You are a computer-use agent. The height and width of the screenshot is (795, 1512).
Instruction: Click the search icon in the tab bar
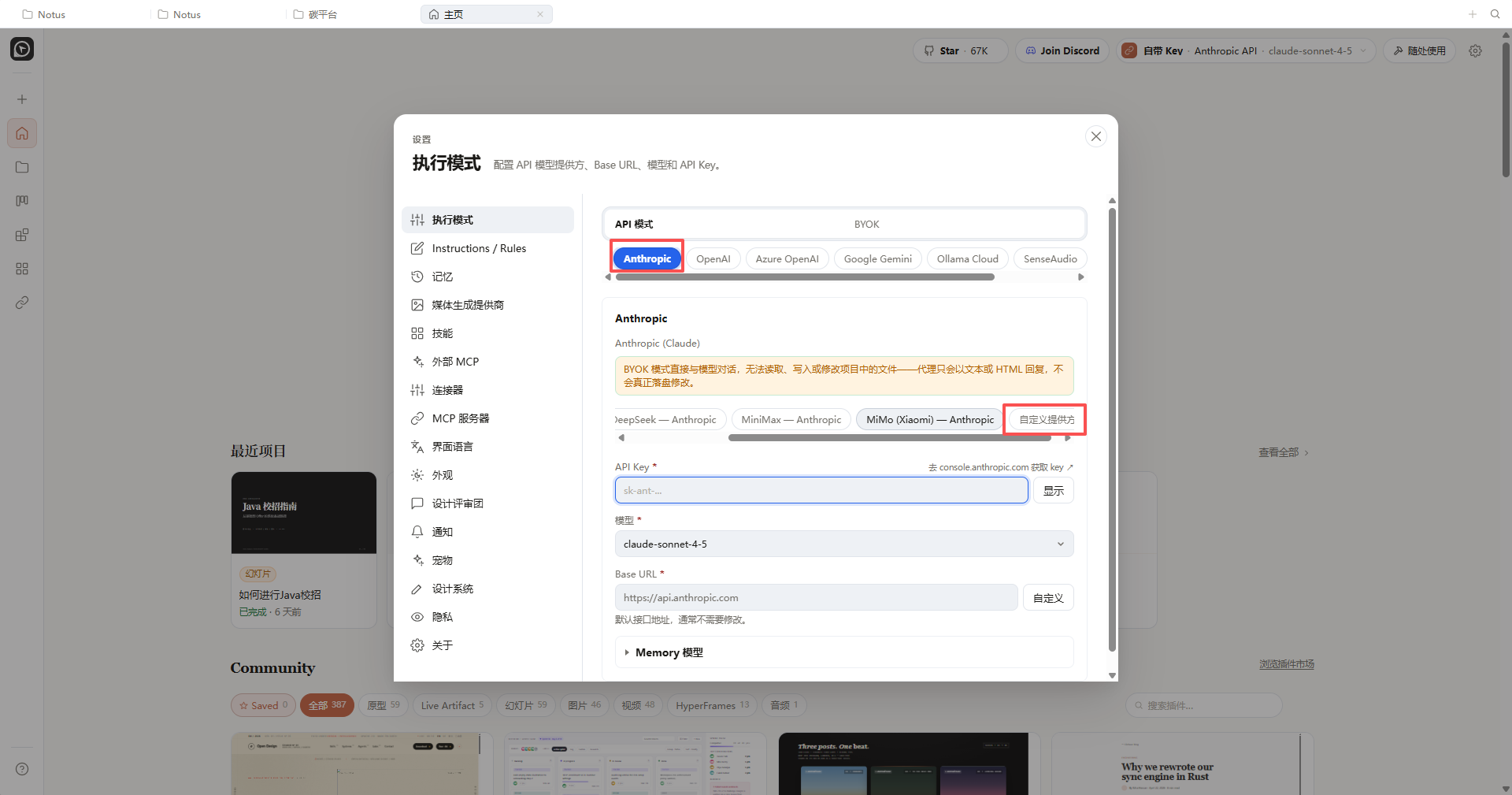tap(1495, 14)
